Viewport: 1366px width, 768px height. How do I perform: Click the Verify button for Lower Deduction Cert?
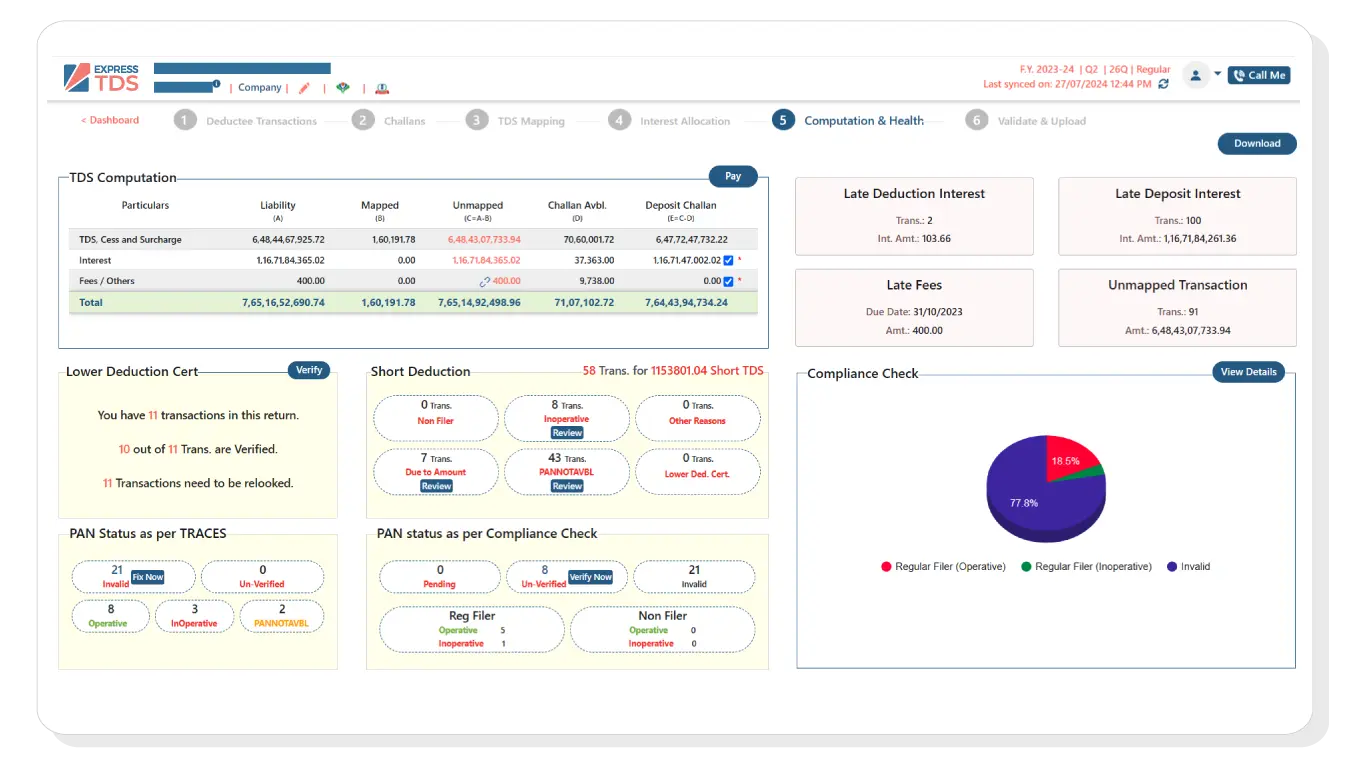click(x=309, y=370)
